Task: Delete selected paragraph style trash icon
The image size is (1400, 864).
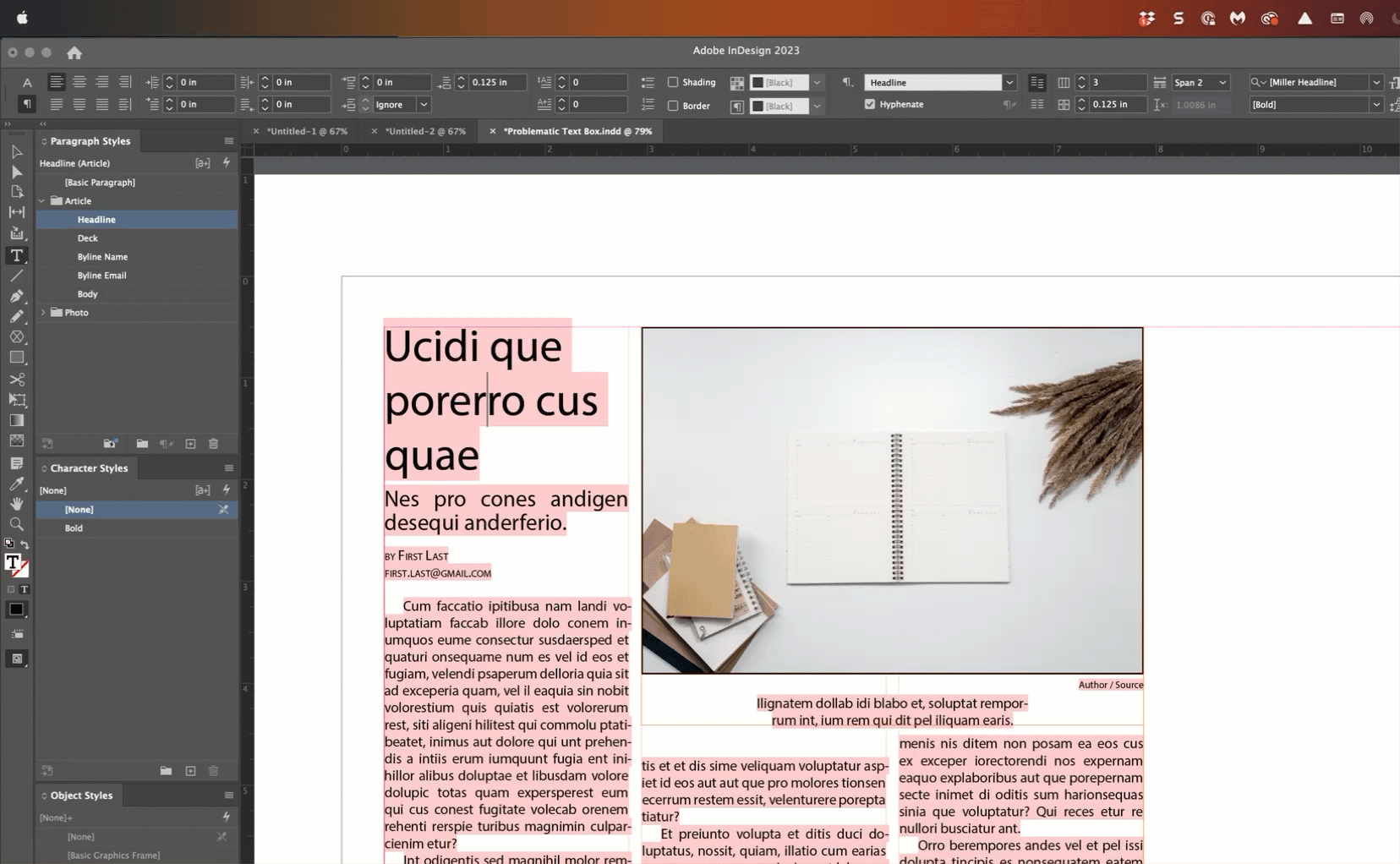Action: coord(213,444)
